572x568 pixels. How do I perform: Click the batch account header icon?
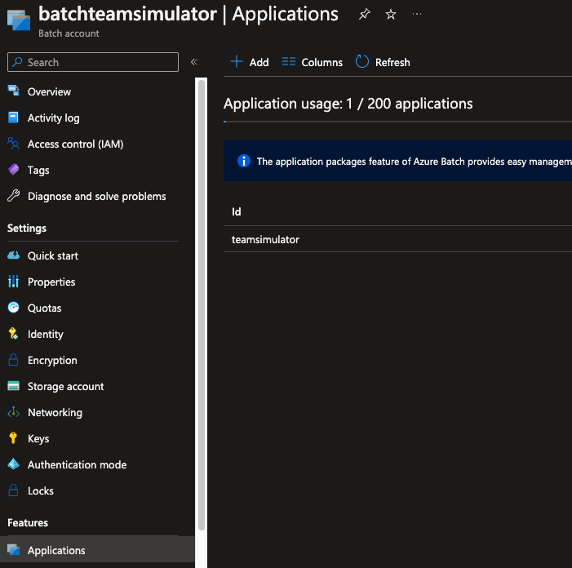18,20
